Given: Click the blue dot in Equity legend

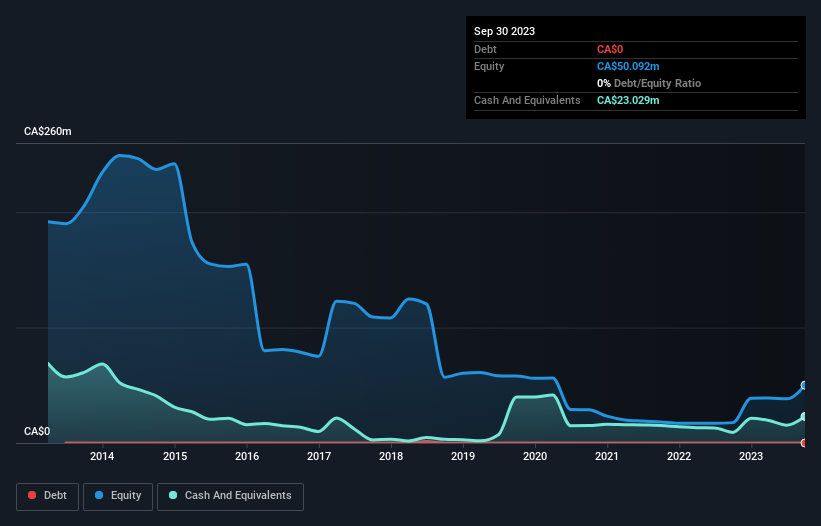Looking at the screenshot, I should pyautogui.click(x=99, y=495).
